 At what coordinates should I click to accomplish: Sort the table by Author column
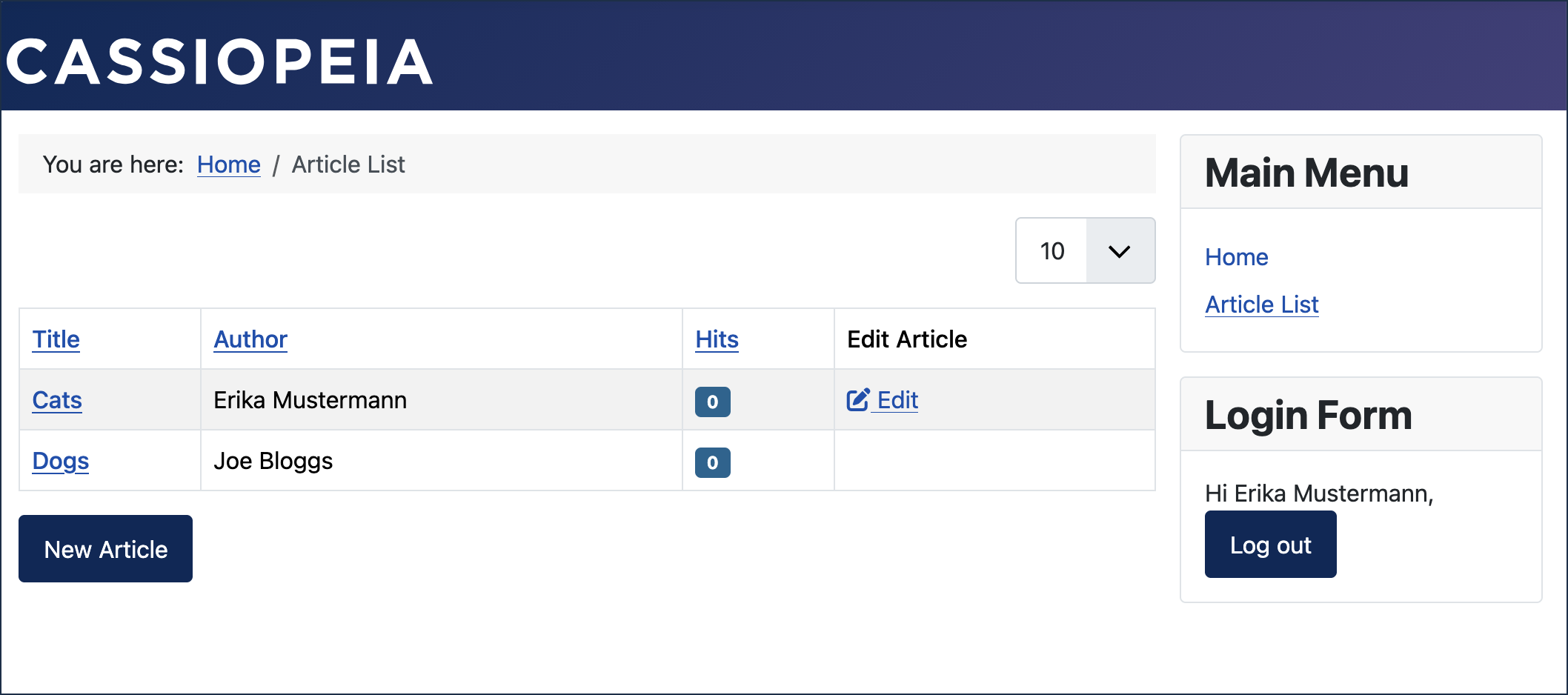click(250, 339)
